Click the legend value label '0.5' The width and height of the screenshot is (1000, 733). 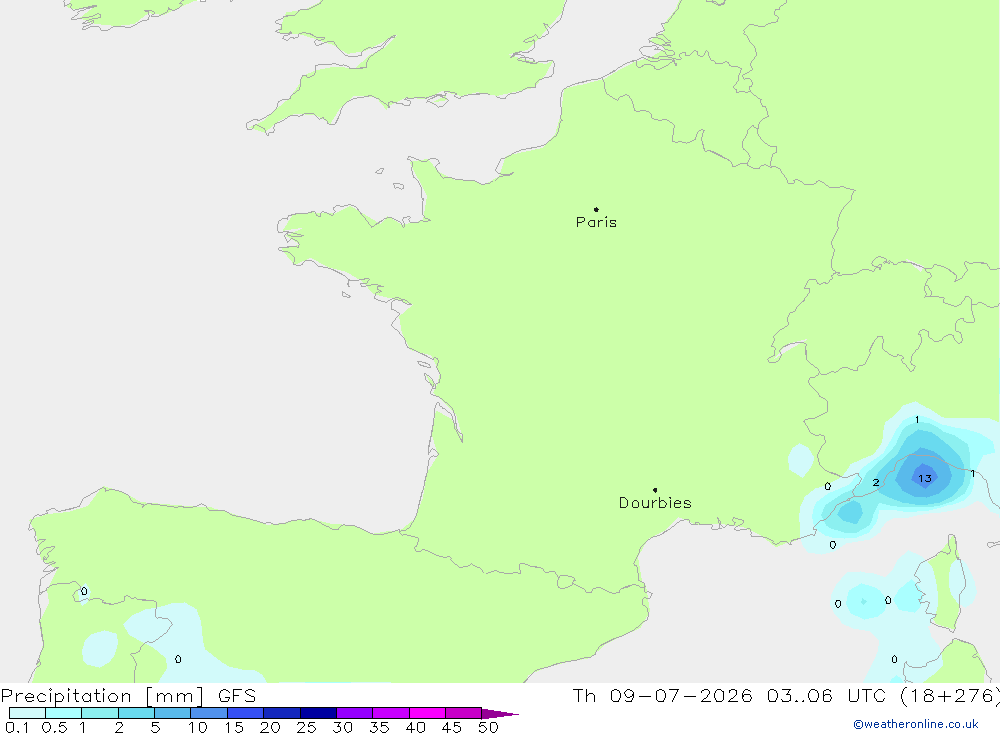click(54, 727)
